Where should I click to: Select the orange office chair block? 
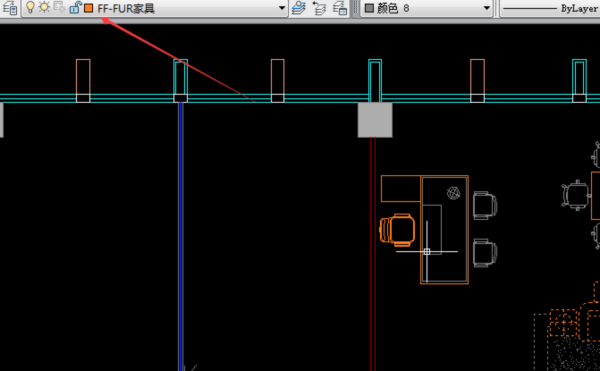(397, 229)
